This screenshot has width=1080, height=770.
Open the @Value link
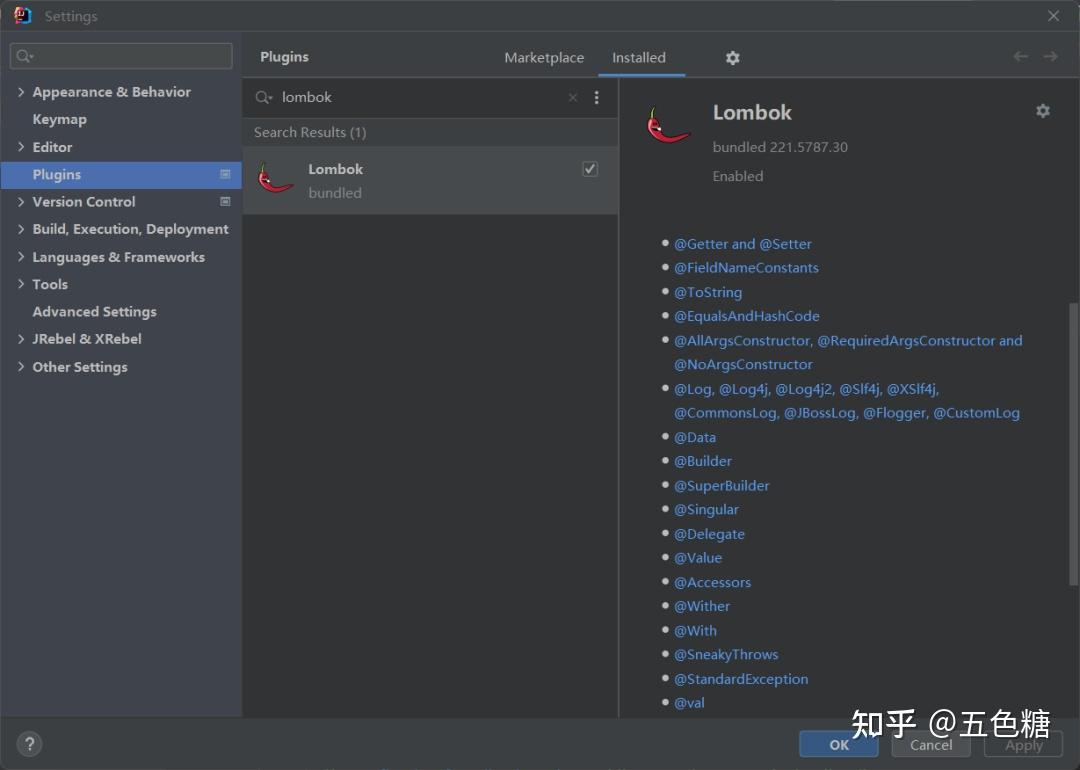coord(698,558)
